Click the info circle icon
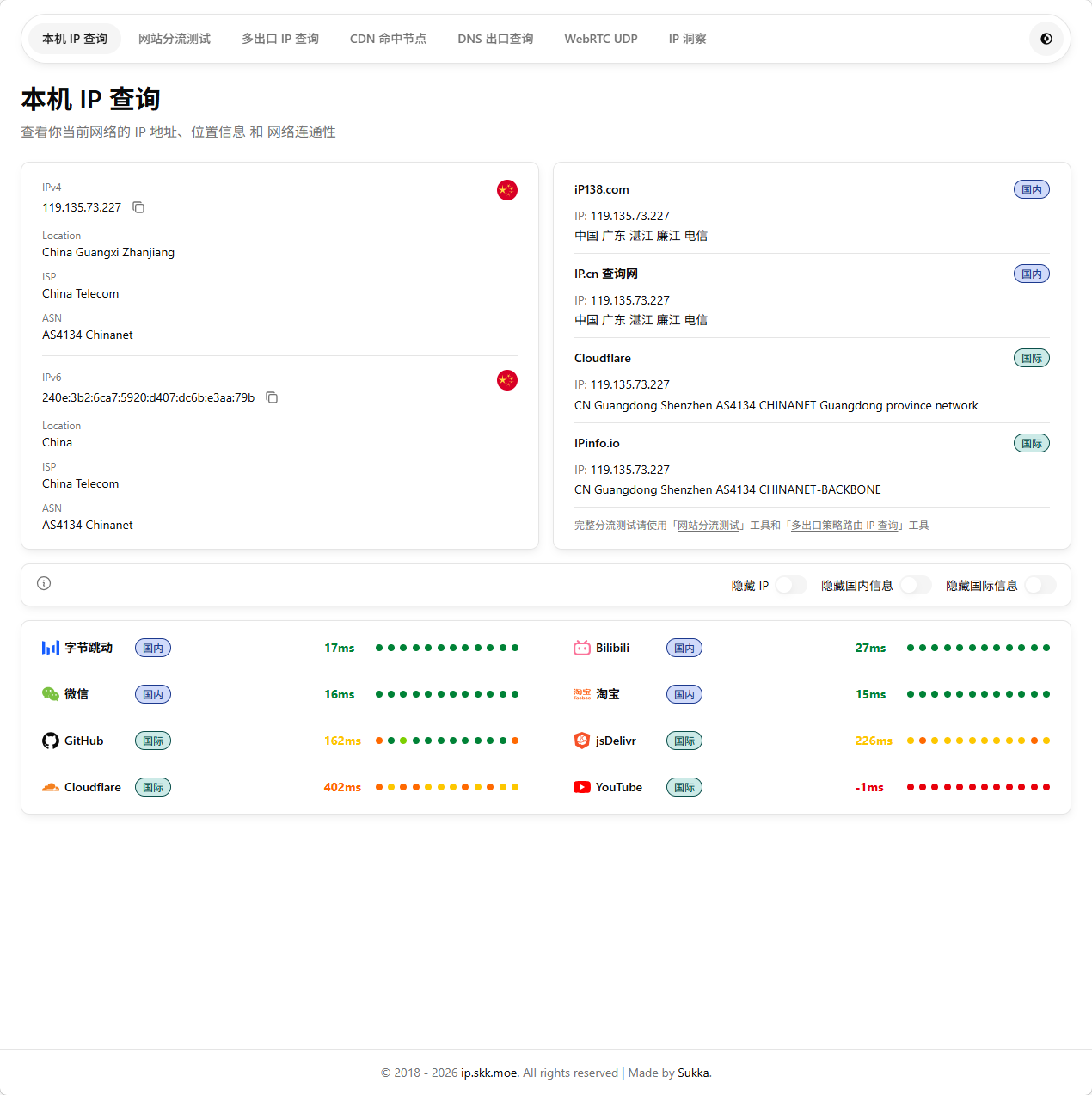Viewport: 1092px width, 1095px height. click(44, 583)
